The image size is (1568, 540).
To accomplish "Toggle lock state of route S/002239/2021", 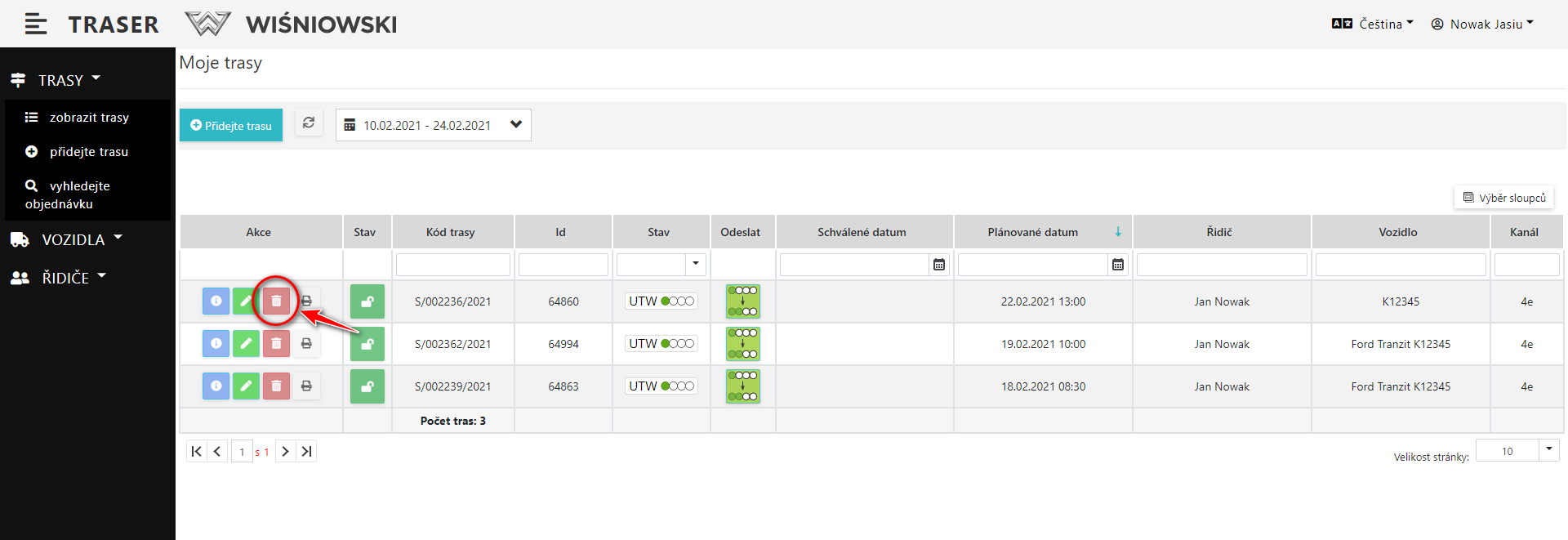I will pos(367,386).
